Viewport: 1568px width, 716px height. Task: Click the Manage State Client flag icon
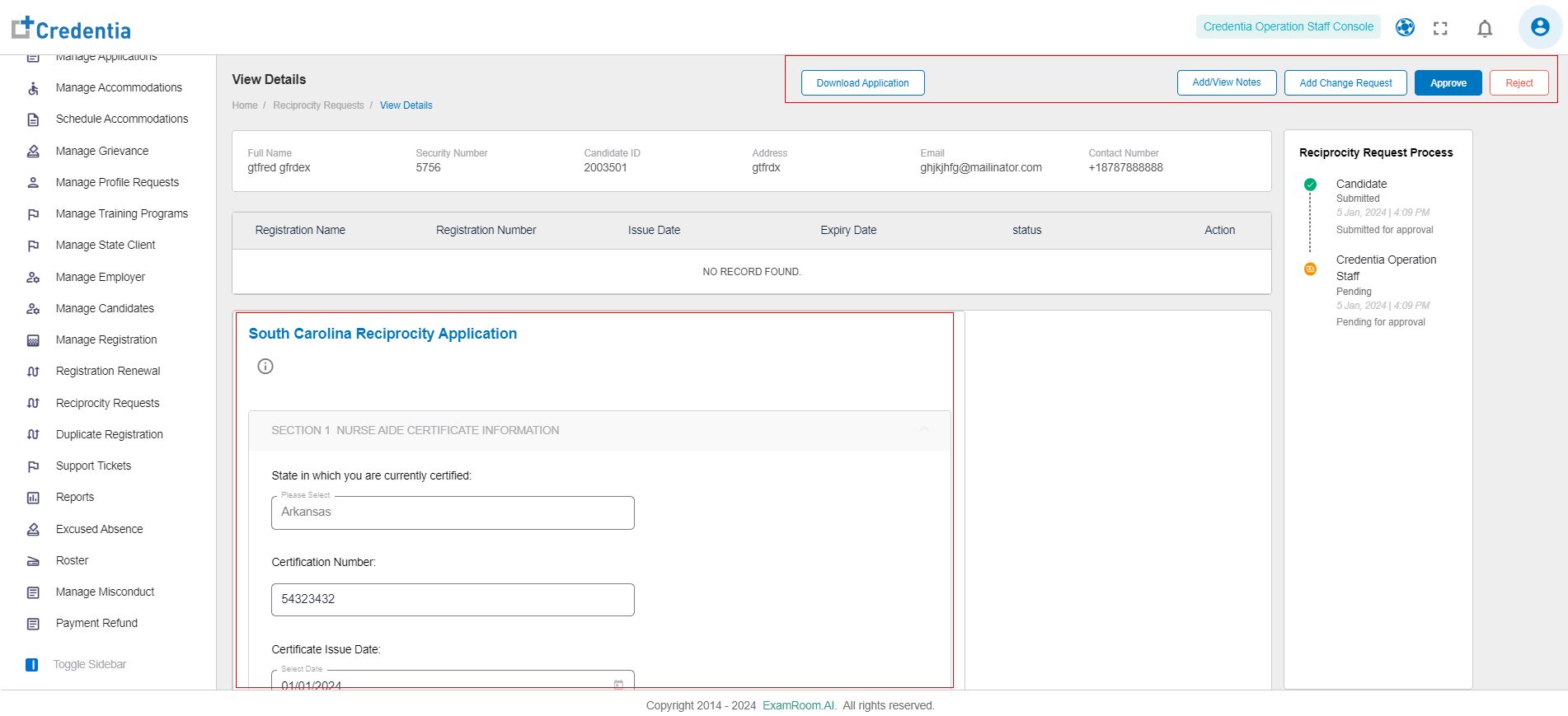33,246
